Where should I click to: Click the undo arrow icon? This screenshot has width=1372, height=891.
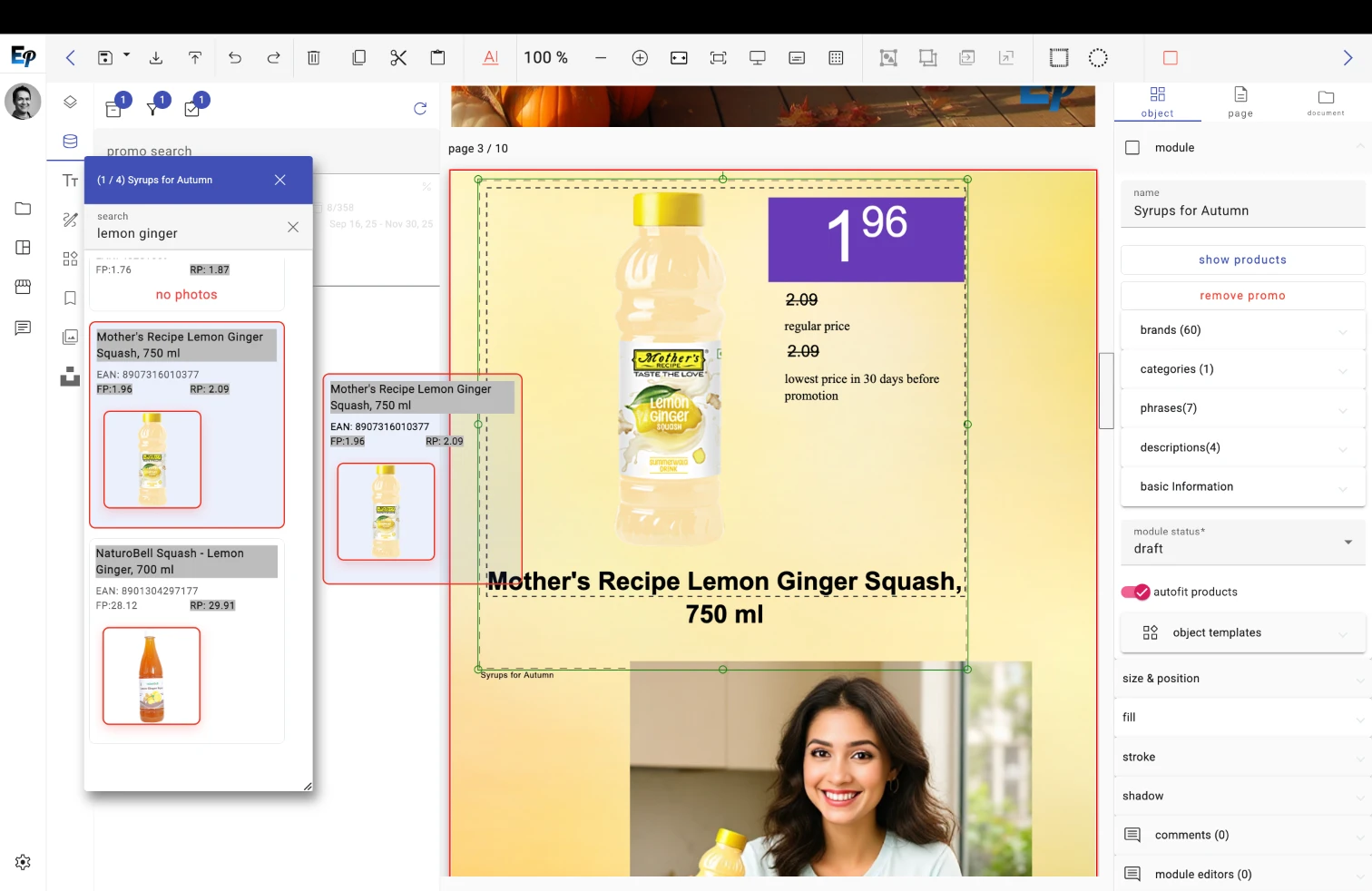click(235, 58)
